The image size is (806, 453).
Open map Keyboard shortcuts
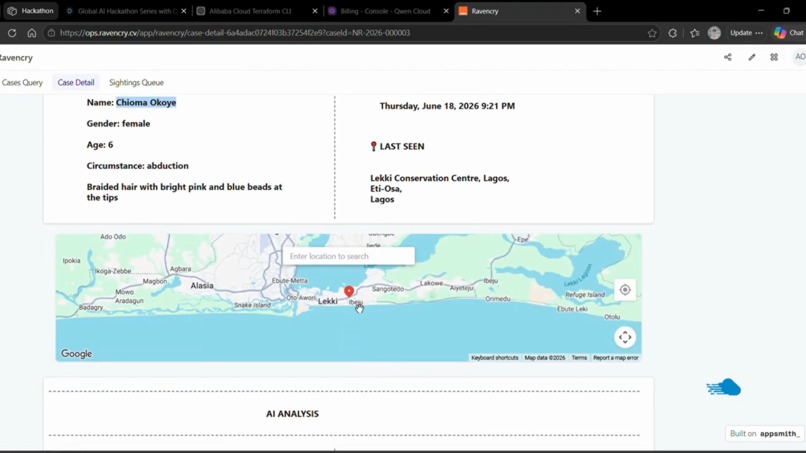tap(494, 357)
